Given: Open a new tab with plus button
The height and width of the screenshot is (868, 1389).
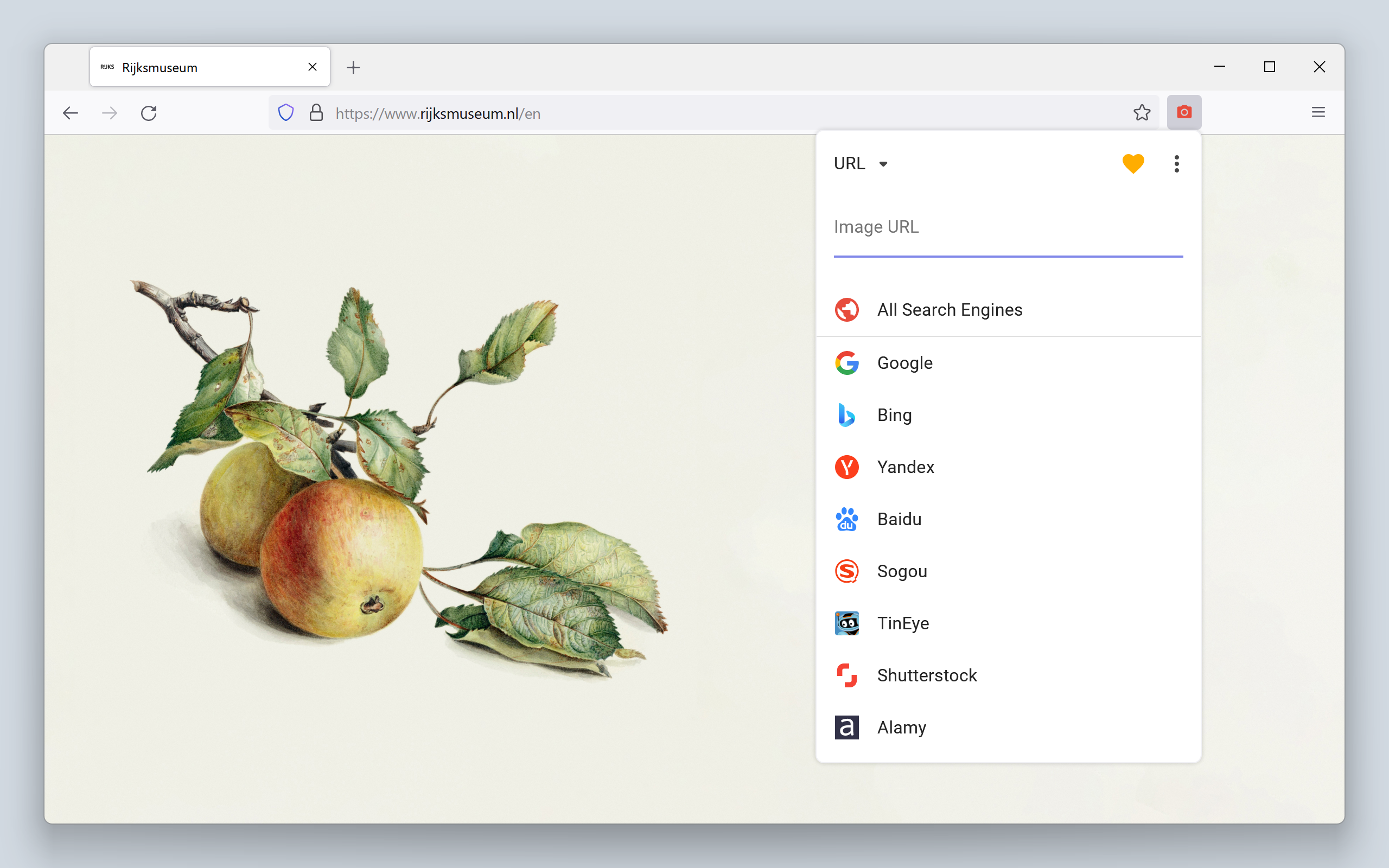Looking at the screenshot, I should coord(354,68).
